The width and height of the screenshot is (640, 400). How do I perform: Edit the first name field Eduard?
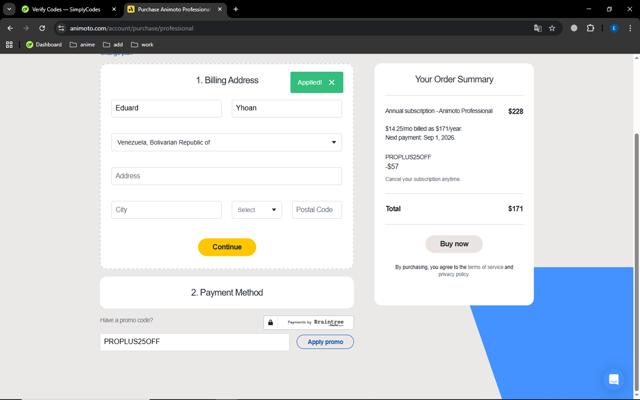[x=166, y=108]
